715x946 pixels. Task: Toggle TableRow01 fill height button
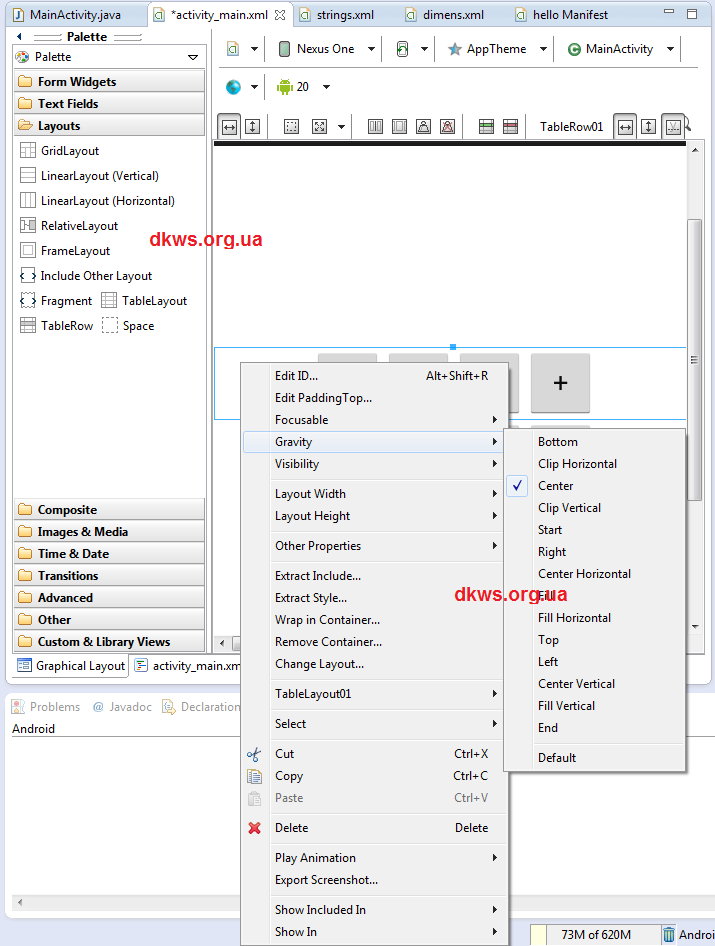tap(649, 127)
